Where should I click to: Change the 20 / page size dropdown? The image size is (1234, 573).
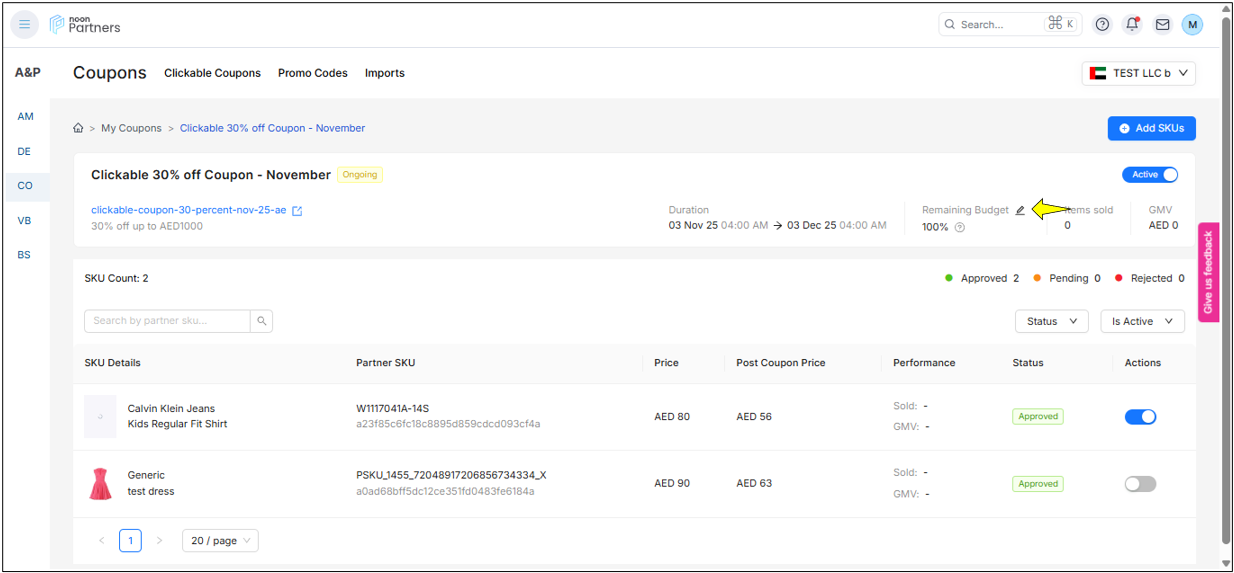tap(220, 541)
